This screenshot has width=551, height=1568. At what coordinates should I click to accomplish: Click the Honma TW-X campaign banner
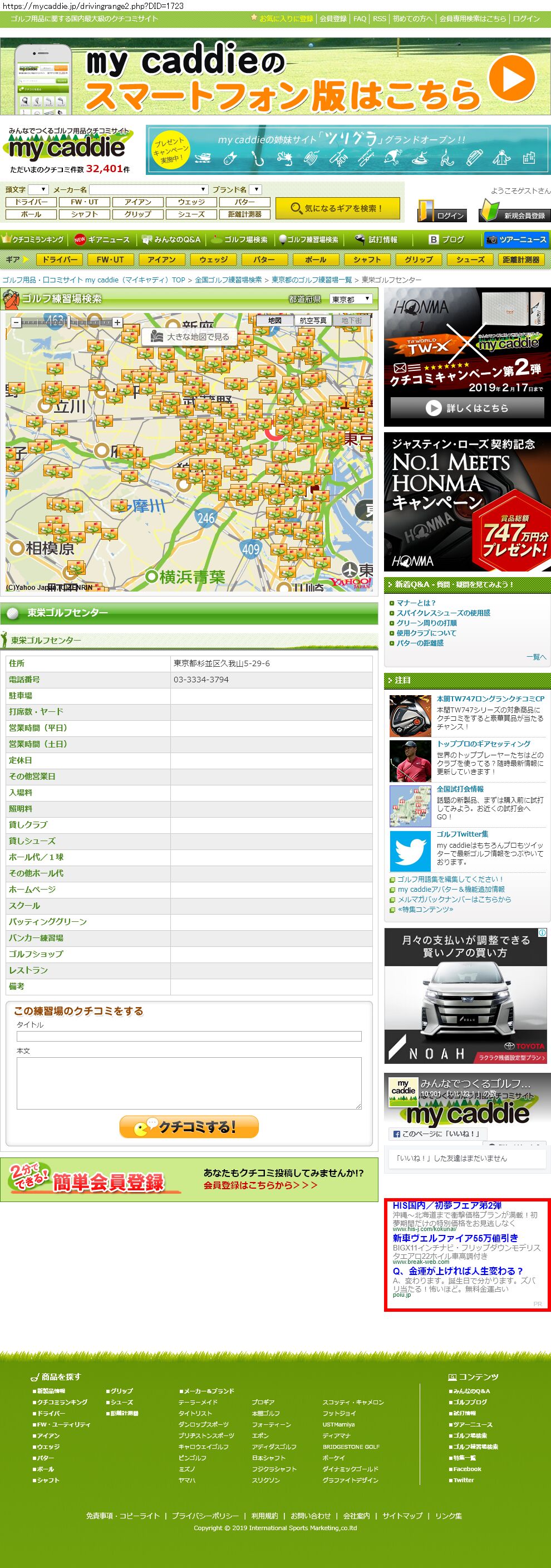467,356
